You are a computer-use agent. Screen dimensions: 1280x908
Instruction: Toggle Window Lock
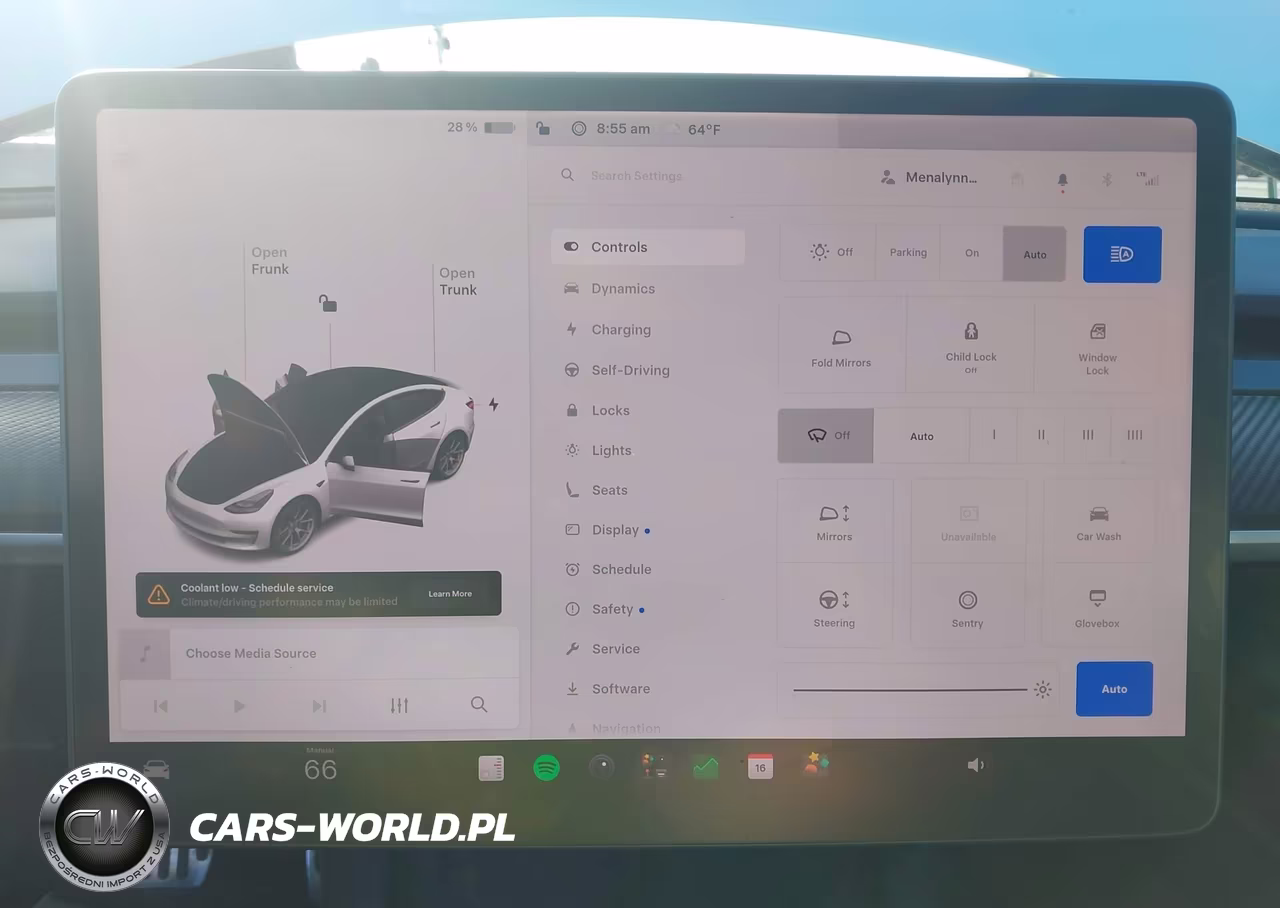(1097, 345)
